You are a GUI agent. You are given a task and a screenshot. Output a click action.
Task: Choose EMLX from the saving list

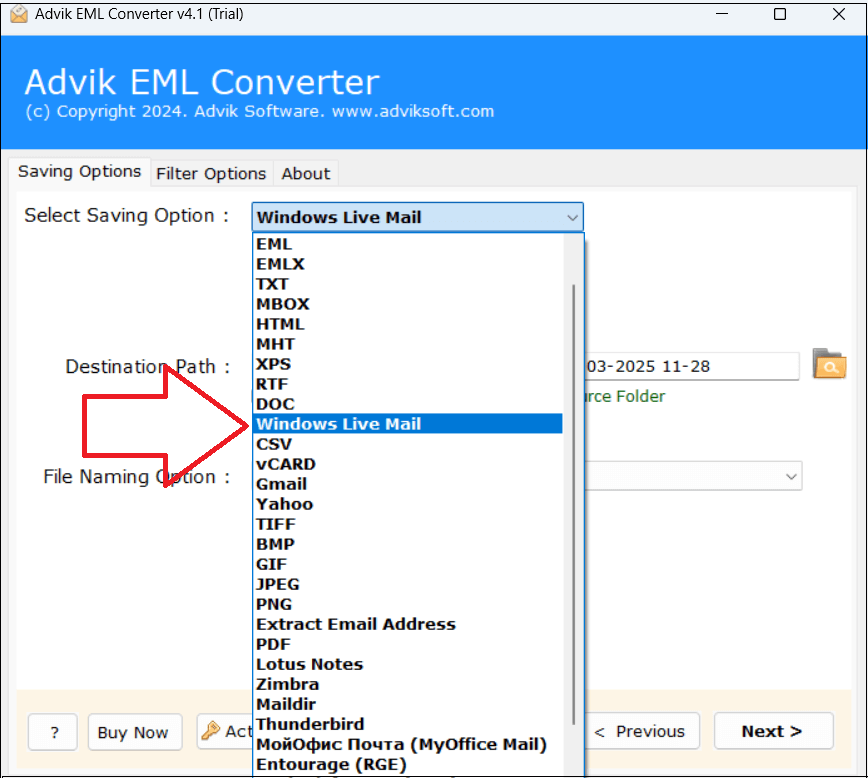pos(407,264)
